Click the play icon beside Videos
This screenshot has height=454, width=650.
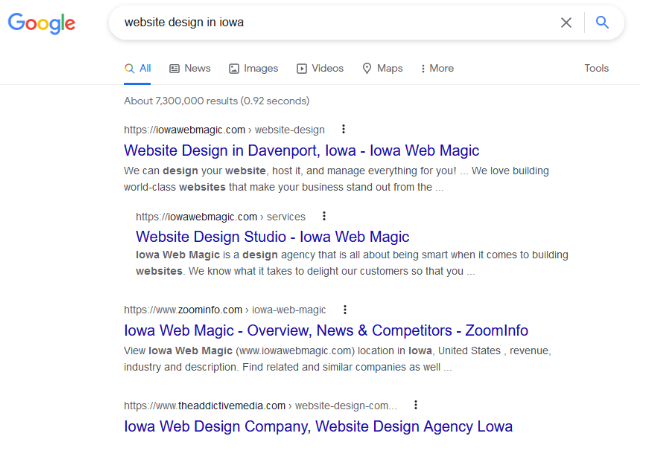(301, 69)
